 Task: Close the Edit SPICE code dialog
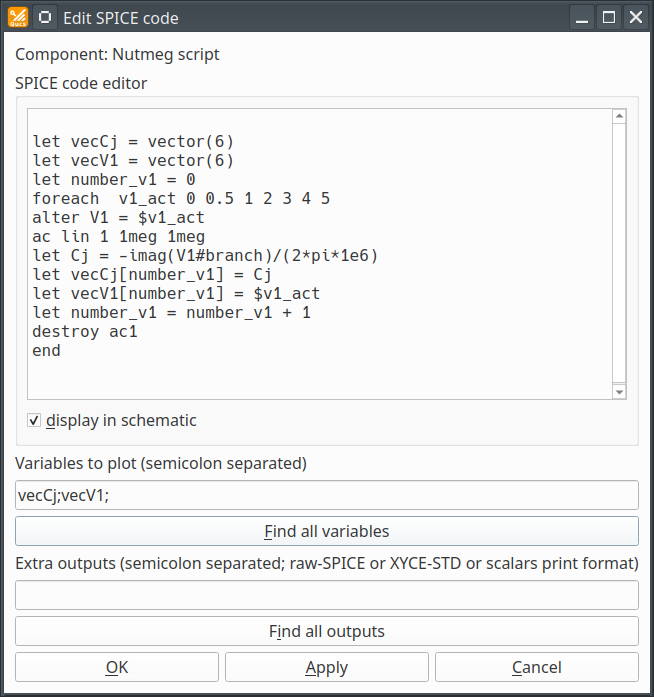click(x=635, y=17)
